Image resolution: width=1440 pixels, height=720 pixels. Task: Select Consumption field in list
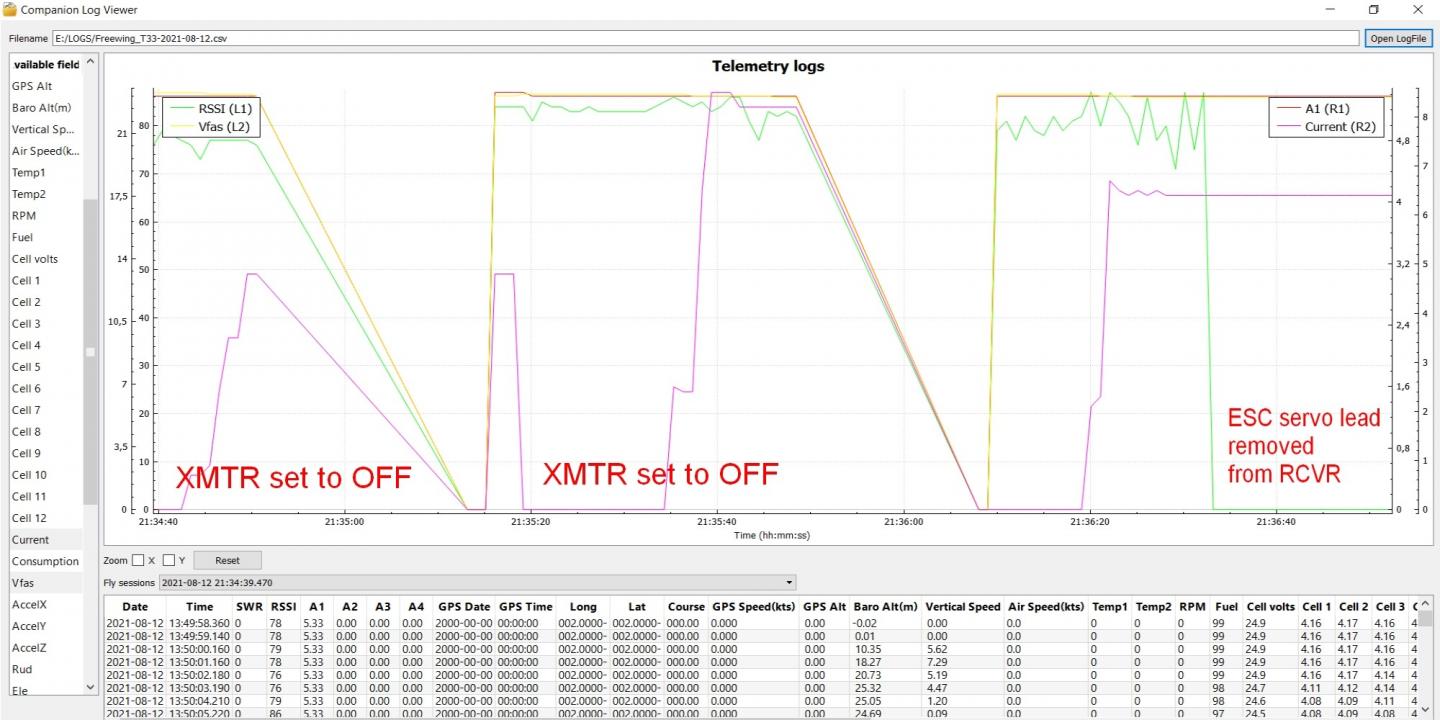pyautogui.click(x=46, y=561)
